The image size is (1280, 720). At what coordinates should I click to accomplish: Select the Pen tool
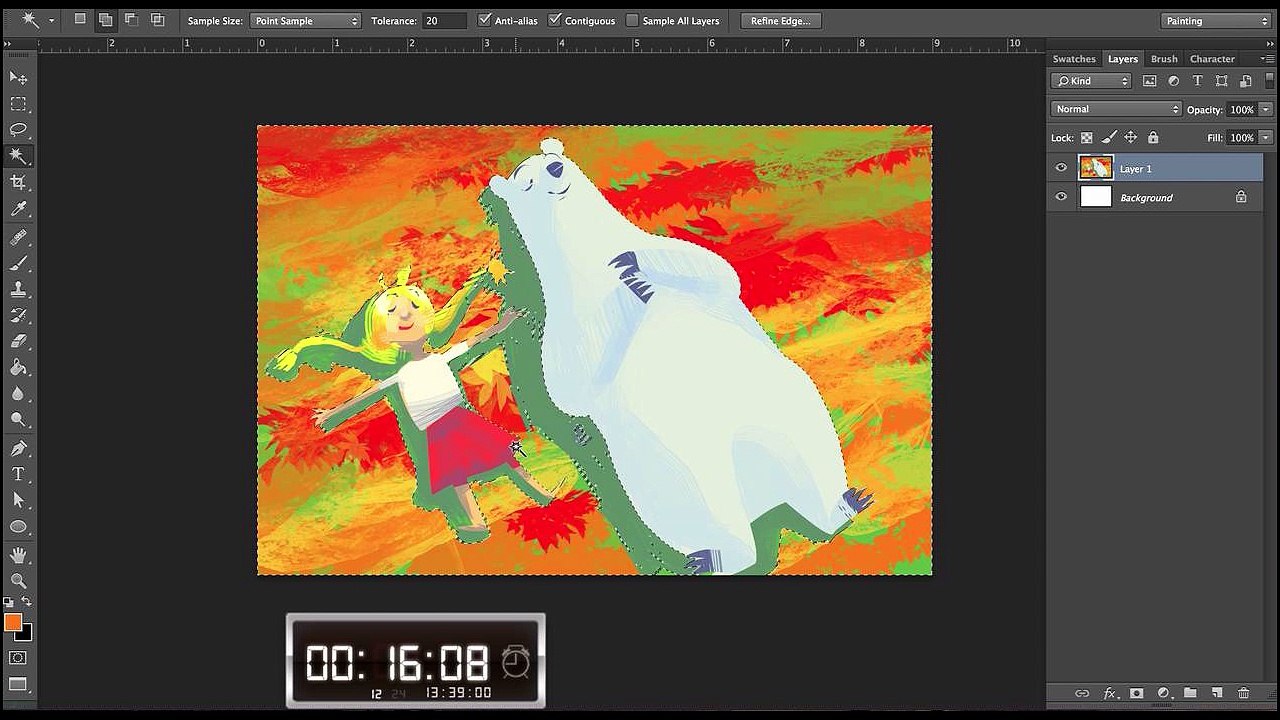[18, 447]
